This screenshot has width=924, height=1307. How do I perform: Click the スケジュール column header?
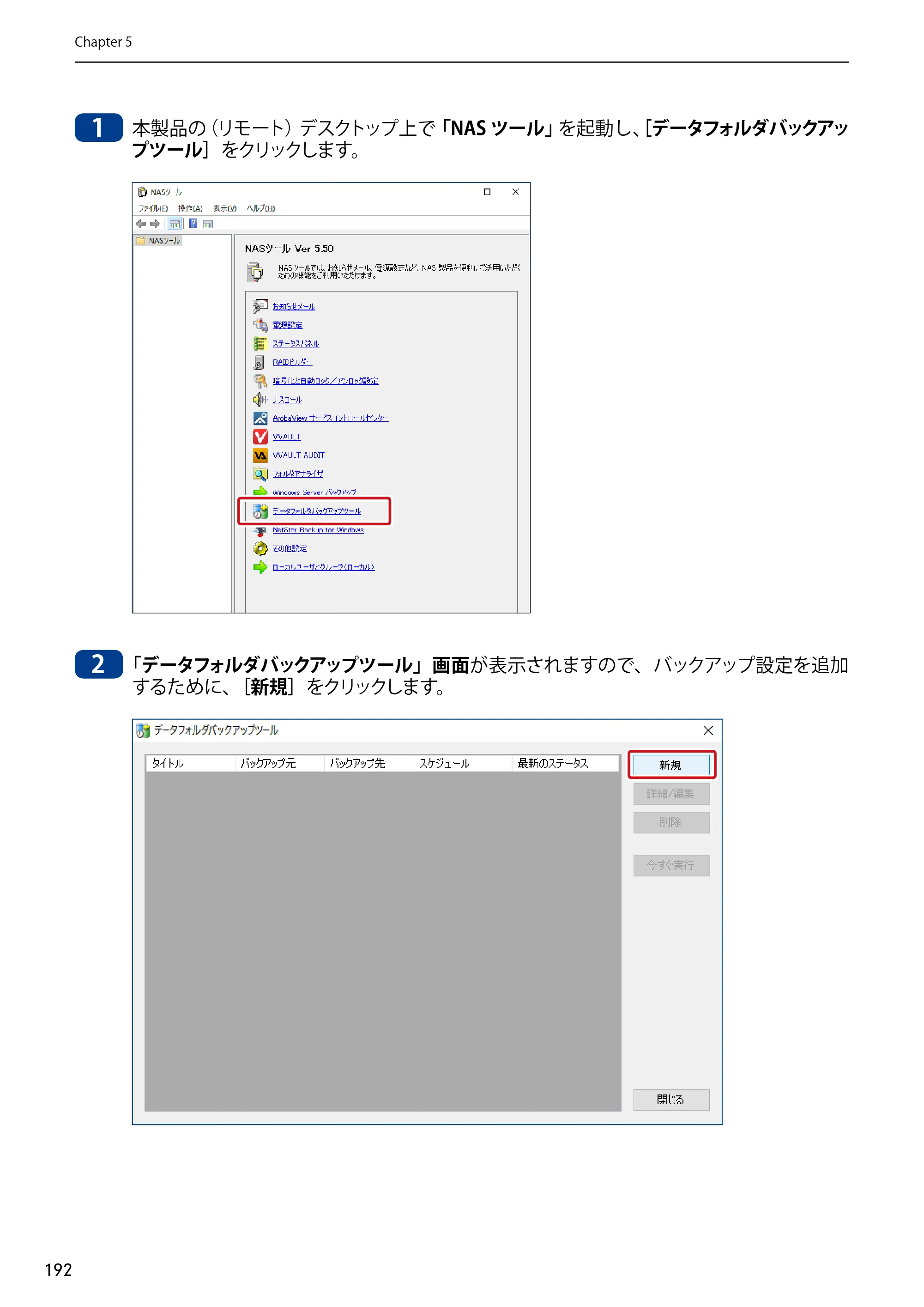coord(463,763)
